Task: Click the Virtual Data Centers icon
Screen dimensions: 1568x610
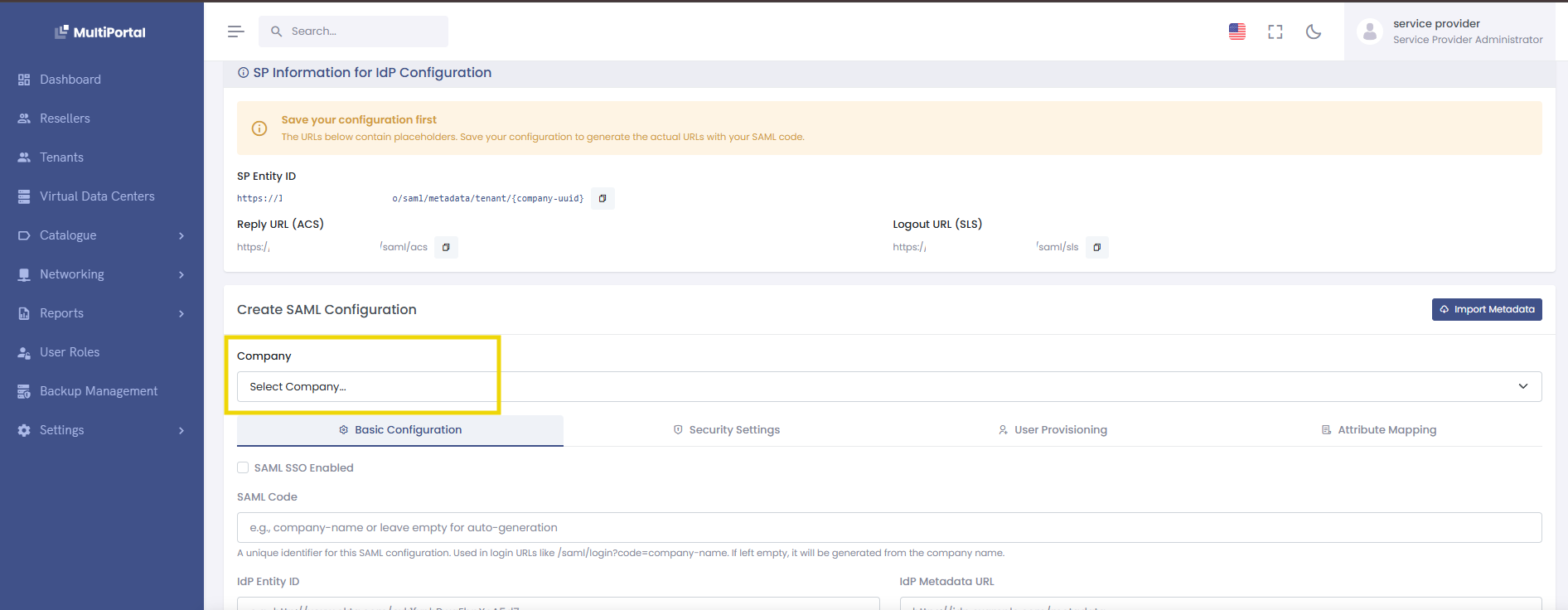Action: (24, 196)
